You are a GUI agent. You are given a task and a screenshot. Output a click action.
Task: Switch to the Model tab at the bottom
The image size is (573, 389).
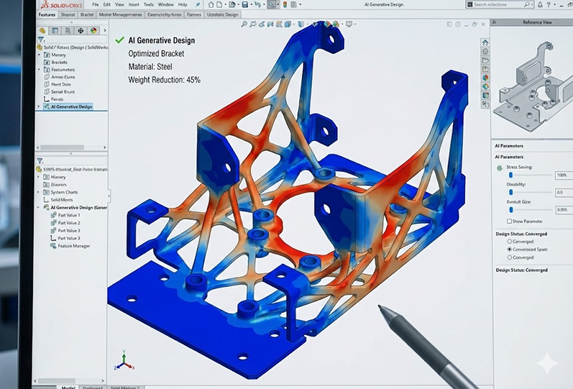point(68,387)
